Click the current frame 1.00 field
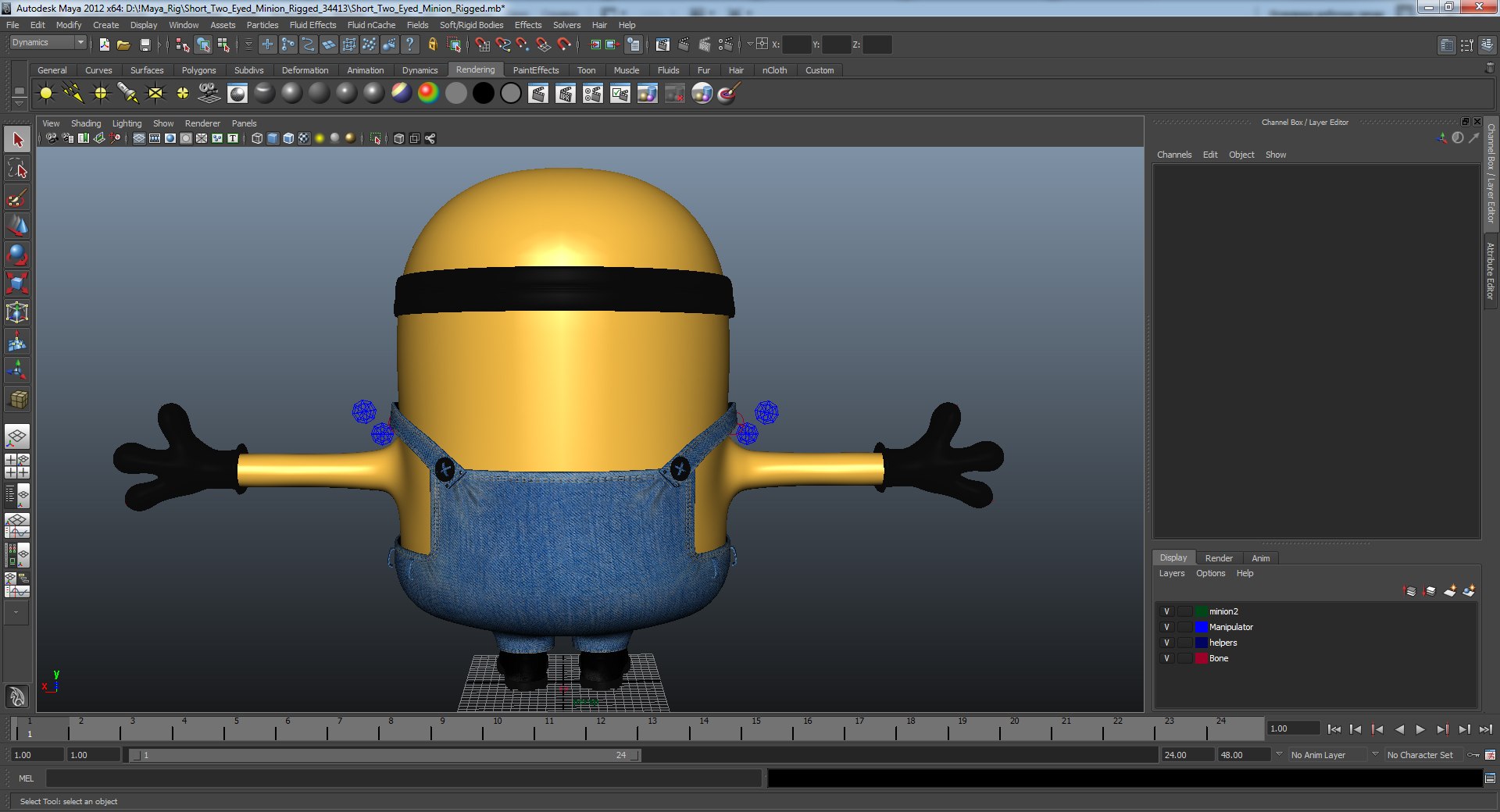 [x=1292, y=728]
